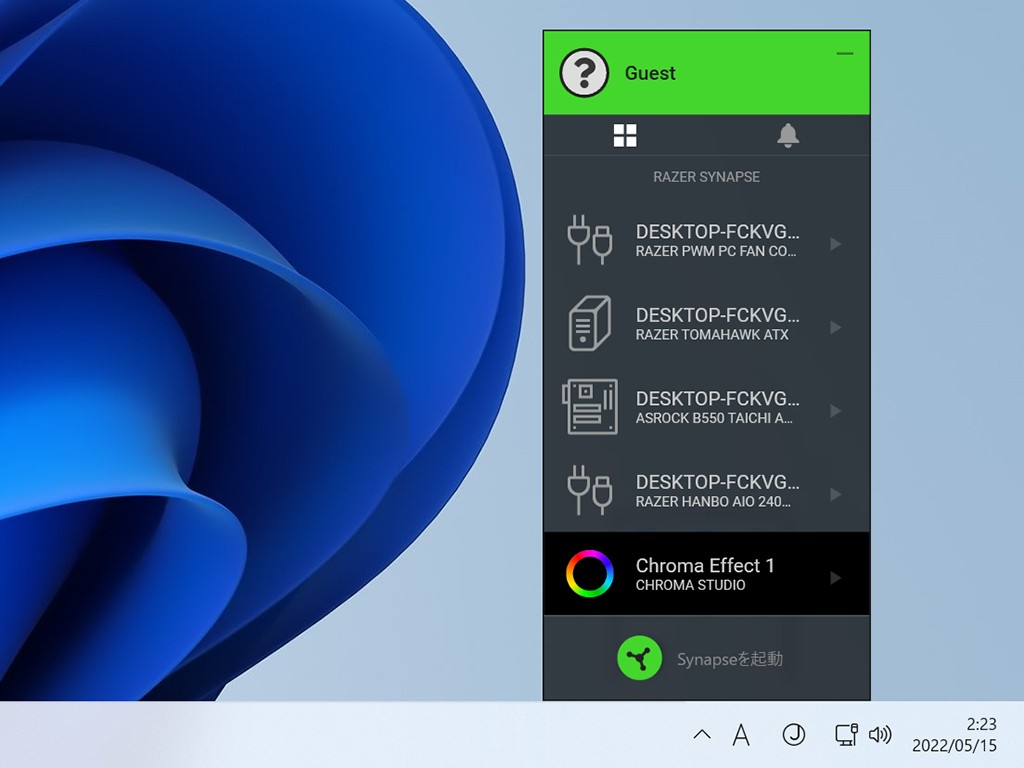Open the taskbar clock and date
The width and height of the screenshot is (1024, 768).
(x=954, y=735)
